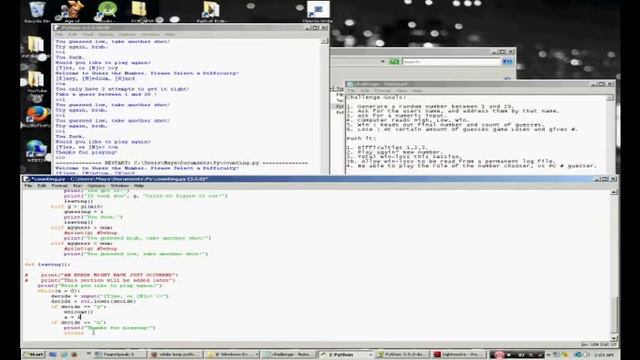Open Help menu in the challenge Notepad window
Viewport: 640px width, 360px height.
point(417,91)
